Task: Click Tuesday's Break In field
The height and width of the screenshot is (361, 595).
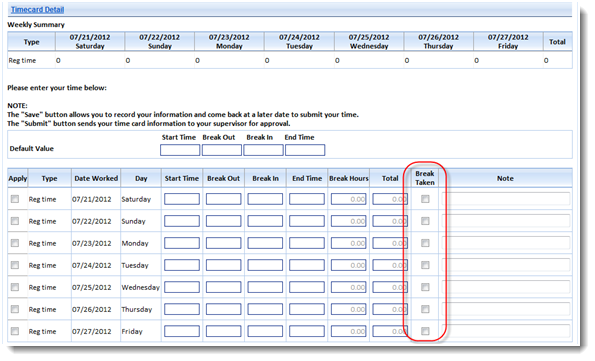Action: pyautogui.click(x=265, y=265)
